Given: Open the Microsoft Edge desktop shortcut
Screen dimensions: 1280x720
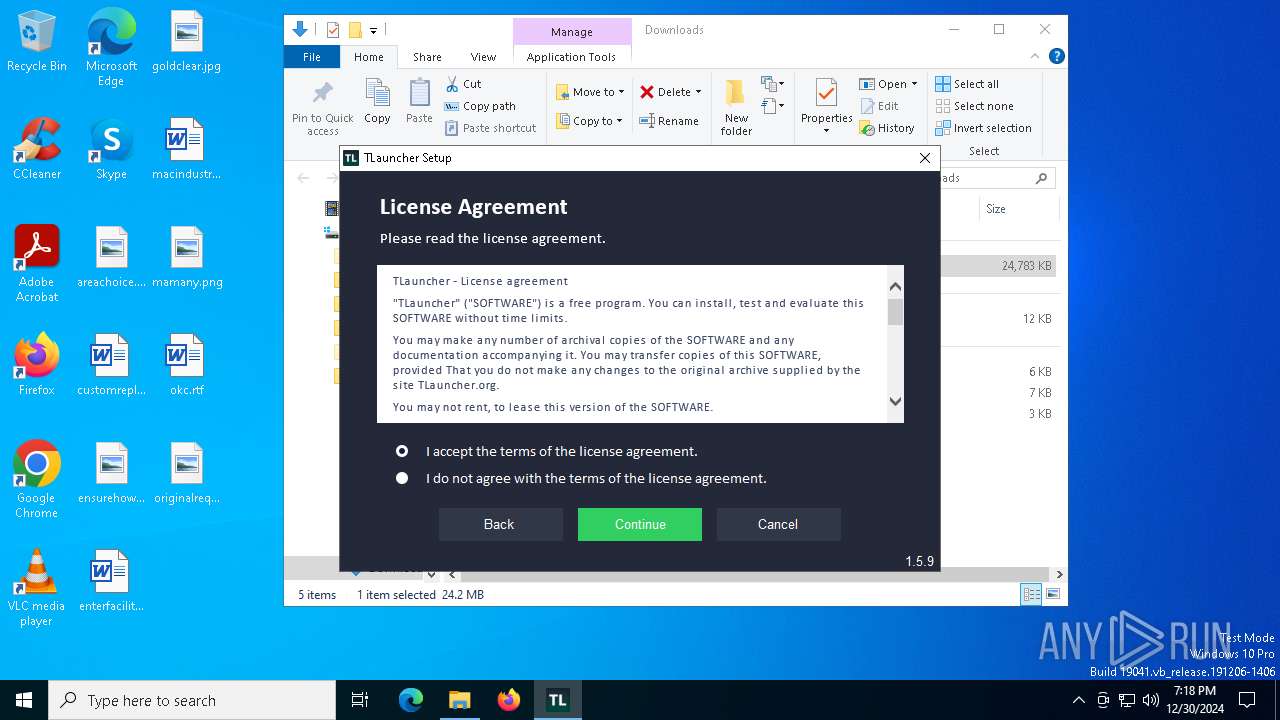Looking at the screenshot, I should point(111,48).
